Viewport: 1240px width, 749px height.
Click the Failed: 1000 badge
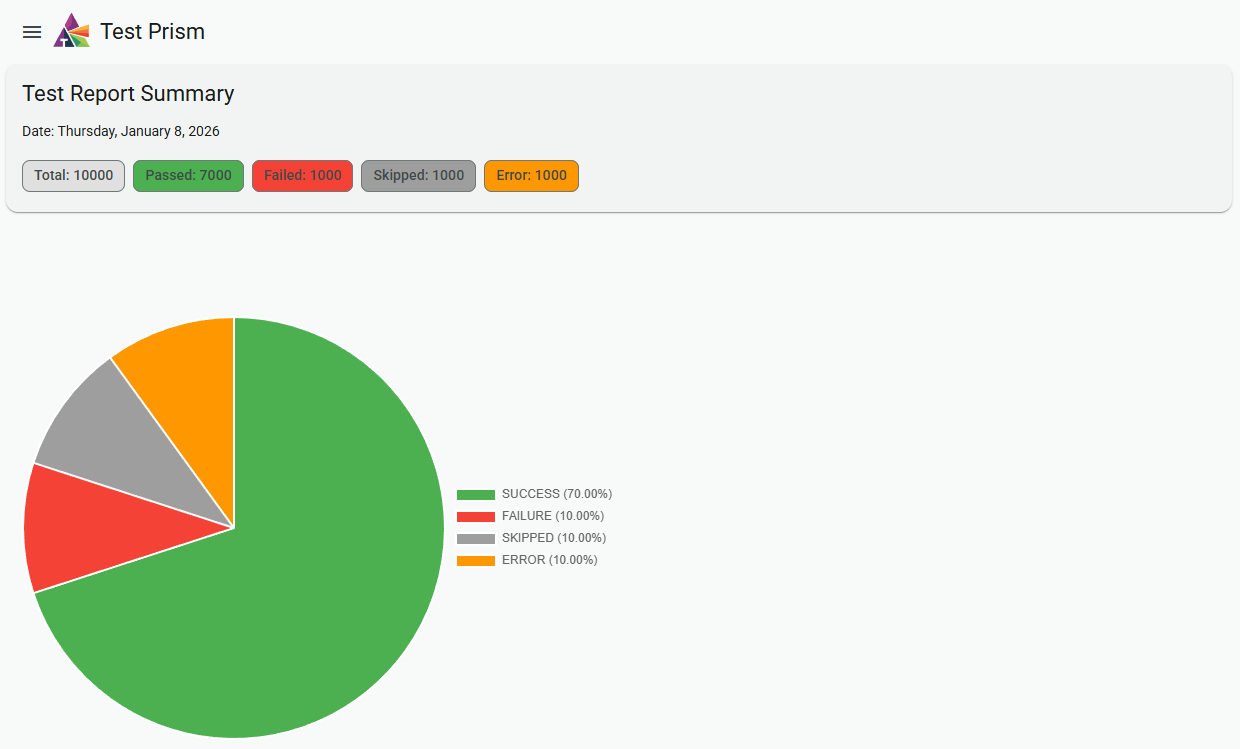(x=302, y=175)
